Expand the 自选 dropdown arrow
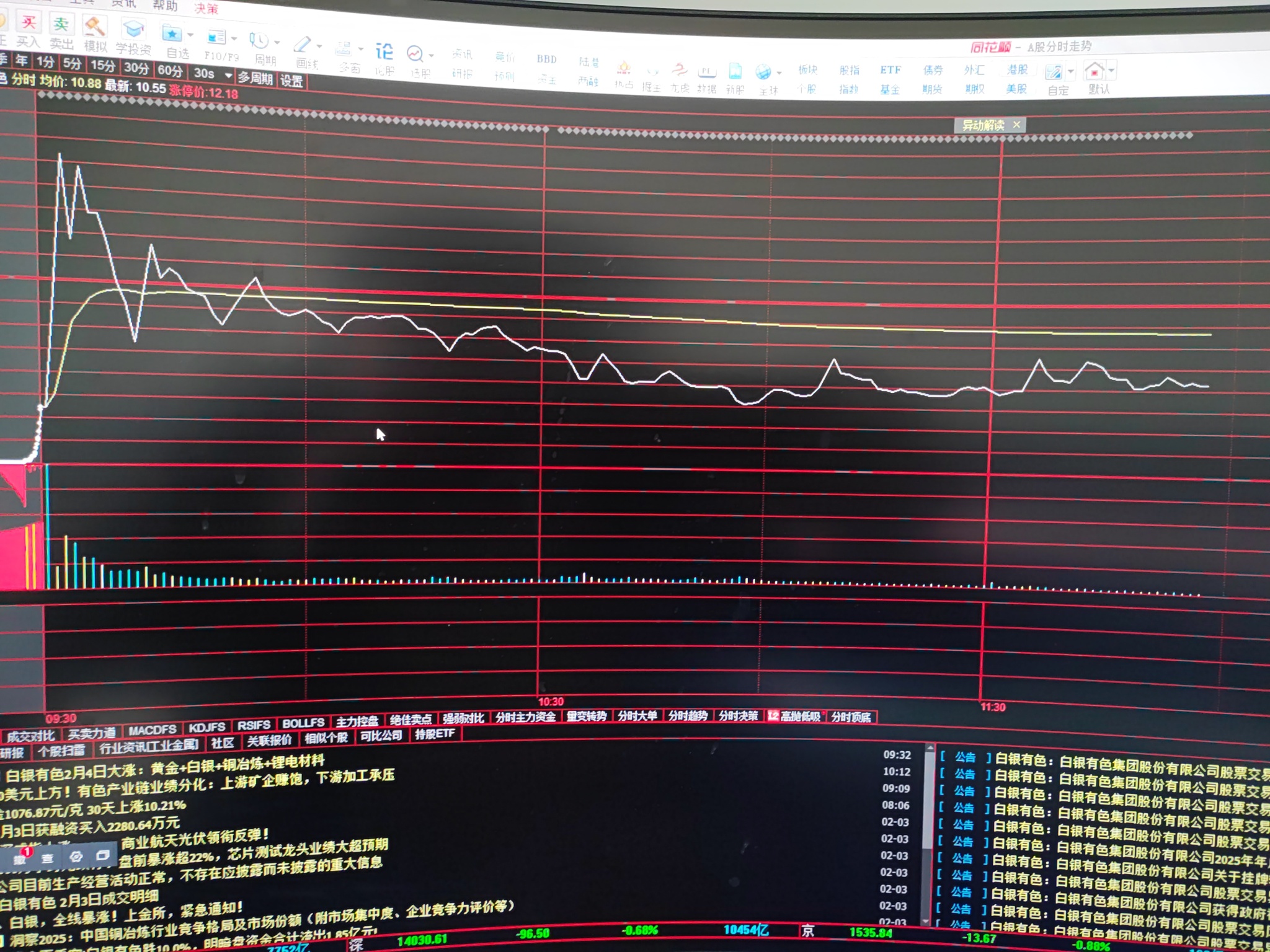Screen dimensions: 1270x952 (190, 35)
